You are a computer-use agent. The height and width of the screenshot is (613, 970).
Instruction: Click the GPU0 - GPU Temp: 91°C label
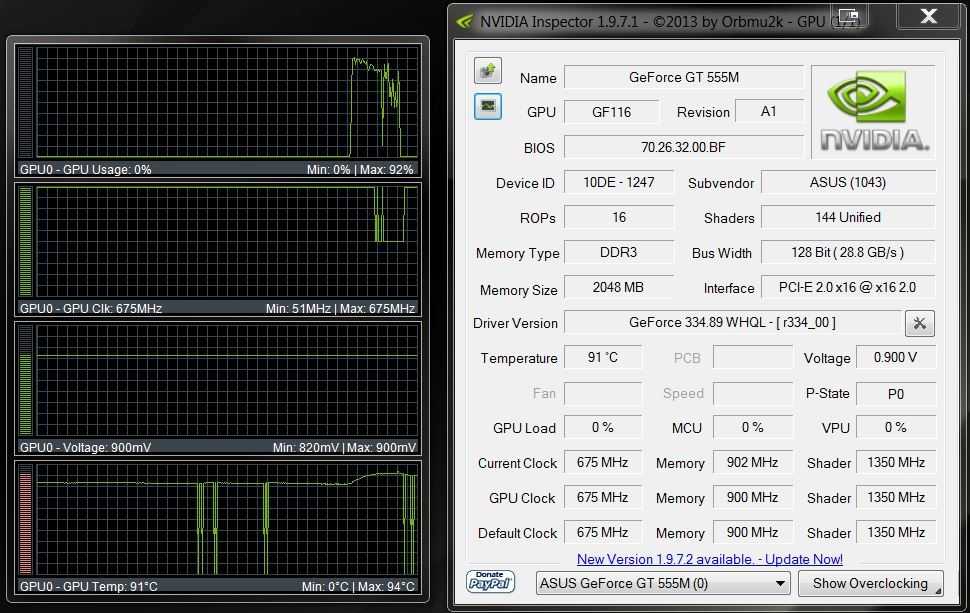88,586
